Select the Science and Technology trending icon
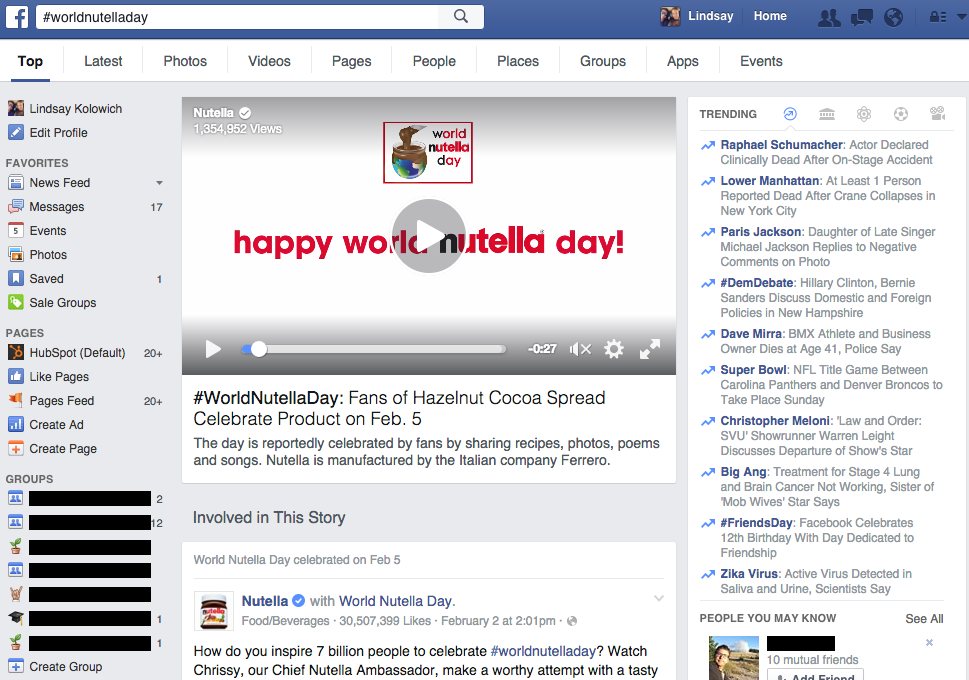969x680 pixels. (x=864, y=114)
